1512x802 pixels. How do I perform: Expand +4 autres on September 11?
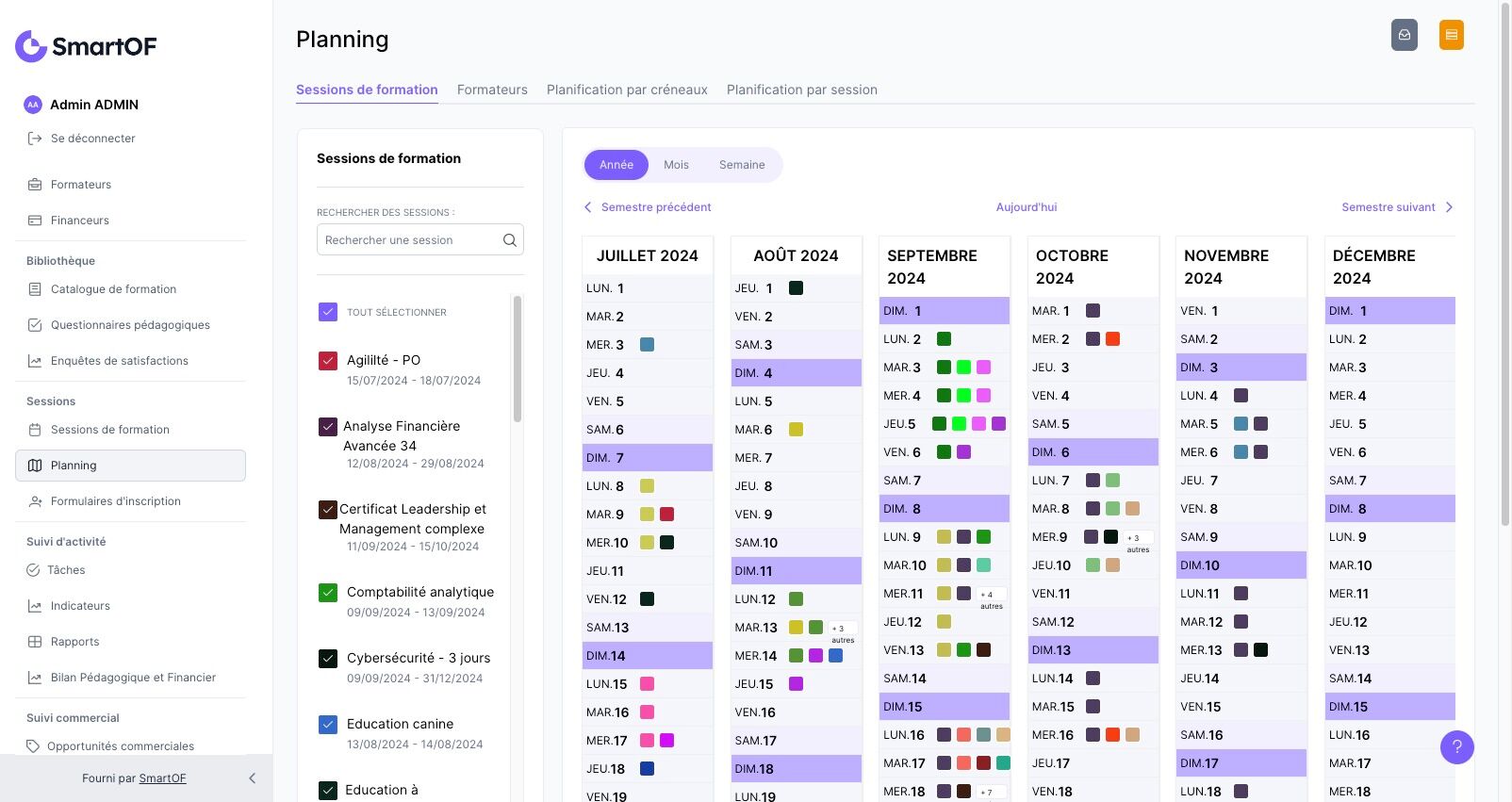tap(991, 598)
